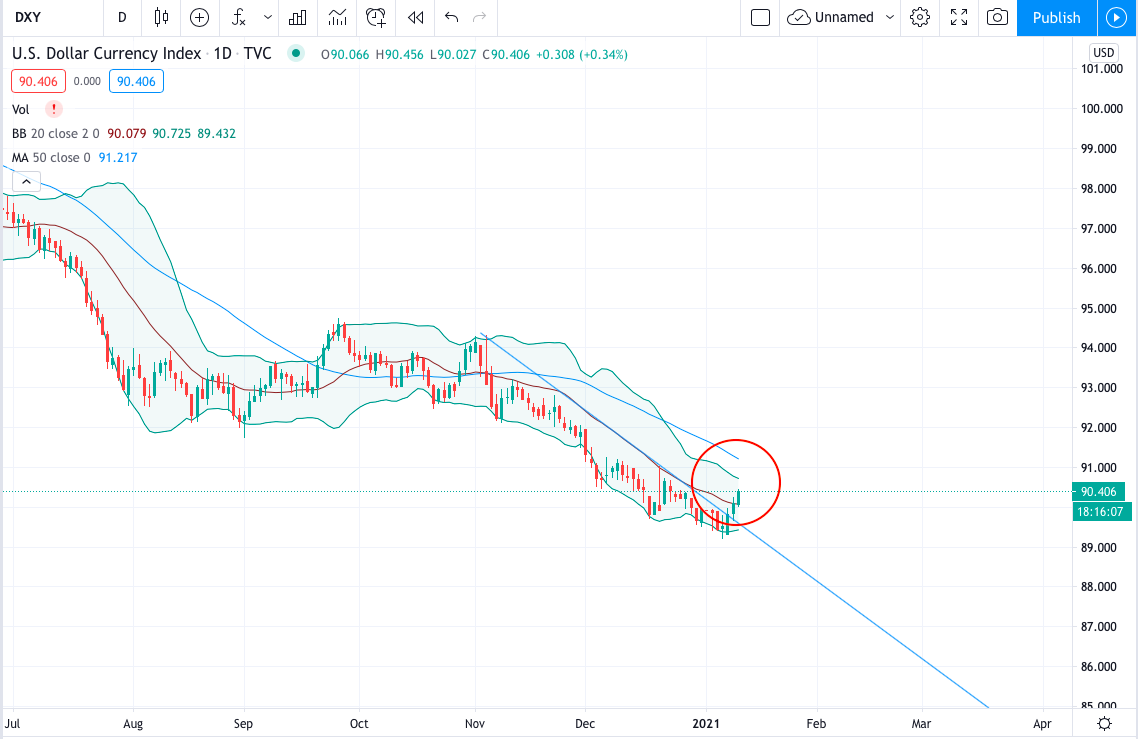Select the candlestick chart style icon
The image size is (1138, 739).
point(159,18)
